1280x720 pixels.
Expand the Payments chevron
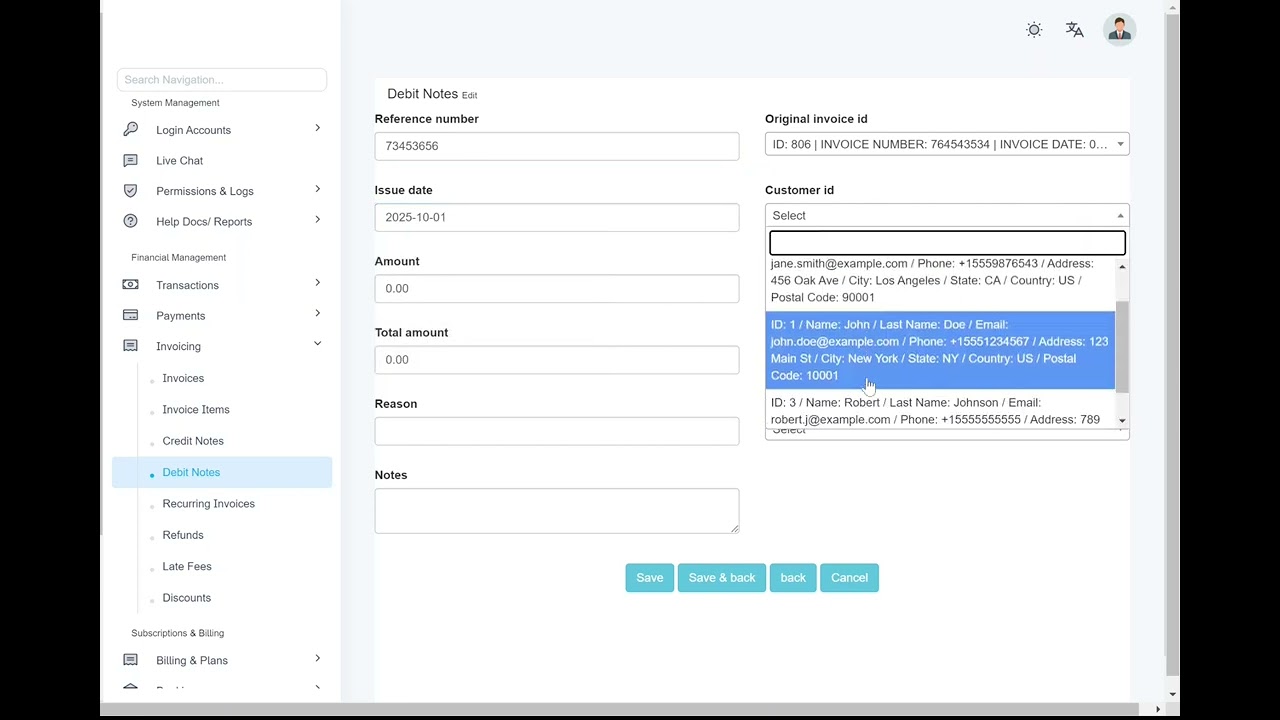(318, 314)
